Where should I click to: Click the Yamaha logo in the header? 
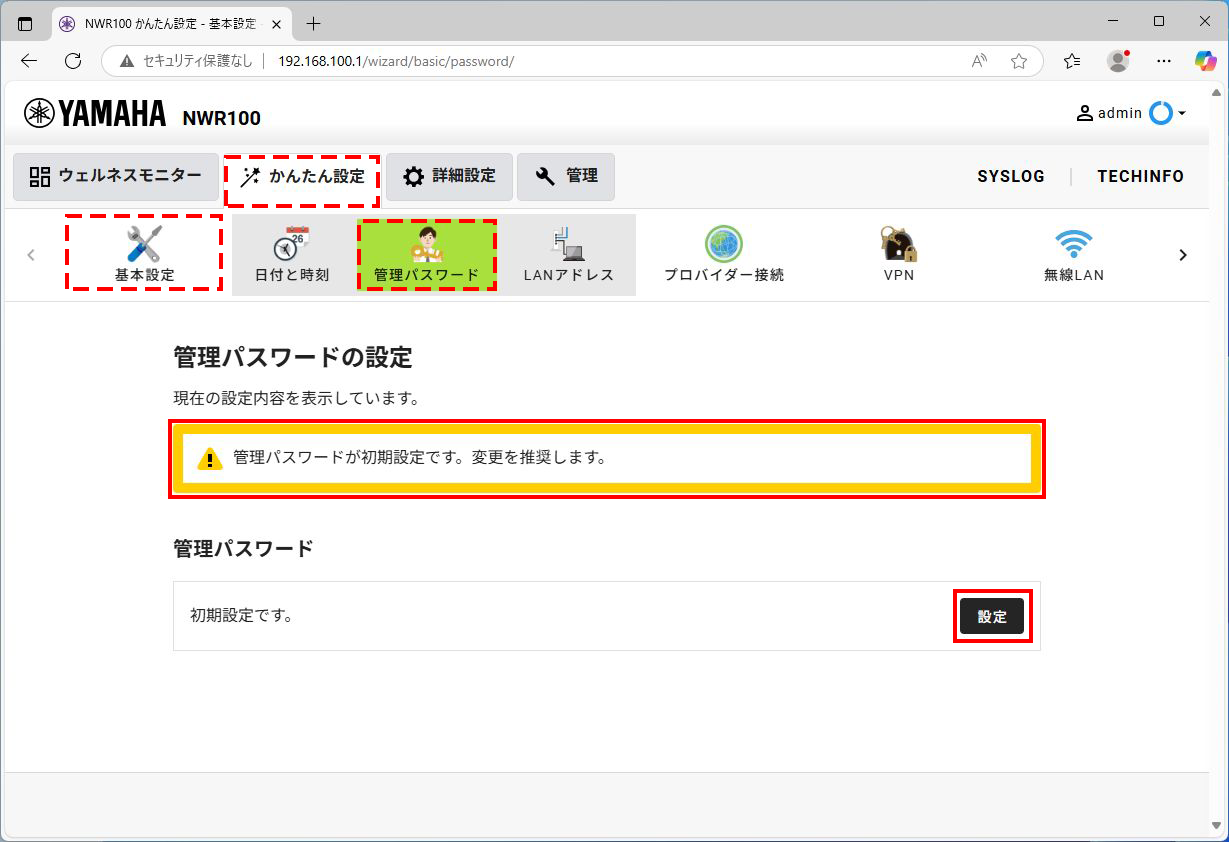[x=95, y=113]
